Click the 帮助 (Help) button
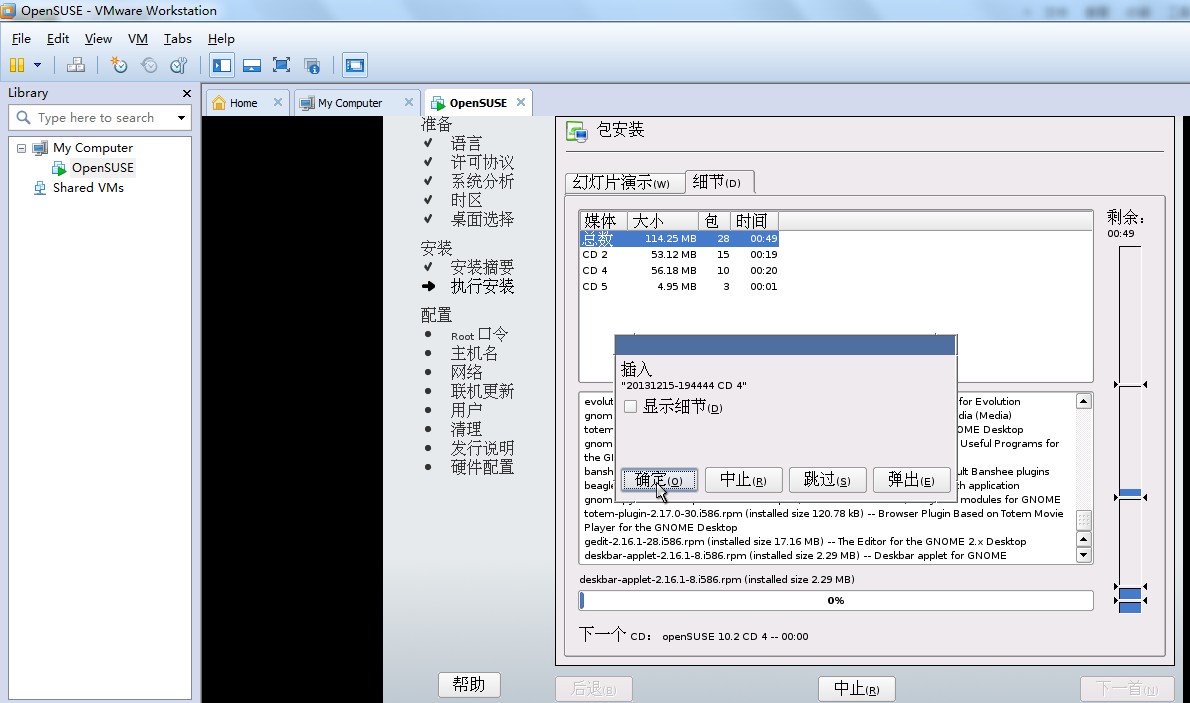1190x703 pixels. point(469,685)
